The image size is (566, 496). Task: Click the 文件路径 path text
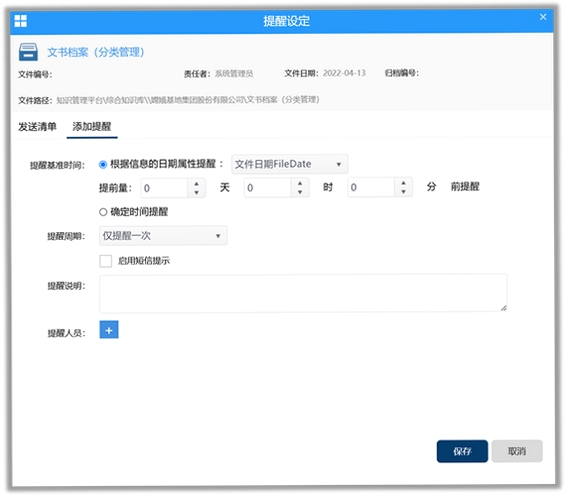(x=188, y=100)
